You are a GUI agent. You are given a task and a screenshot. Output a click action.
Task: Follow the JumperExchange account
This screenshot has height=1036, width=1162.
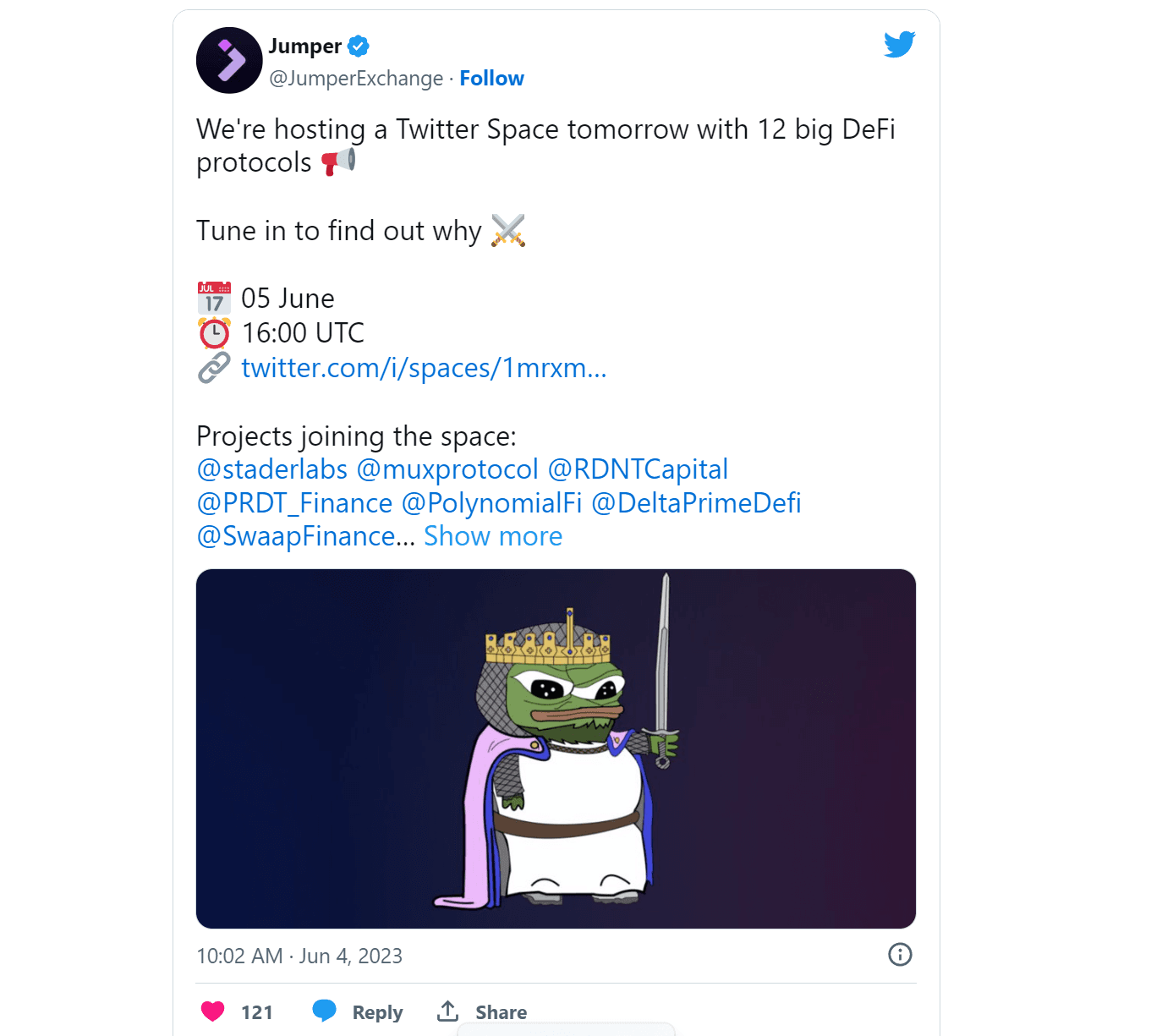pos(491,79)
